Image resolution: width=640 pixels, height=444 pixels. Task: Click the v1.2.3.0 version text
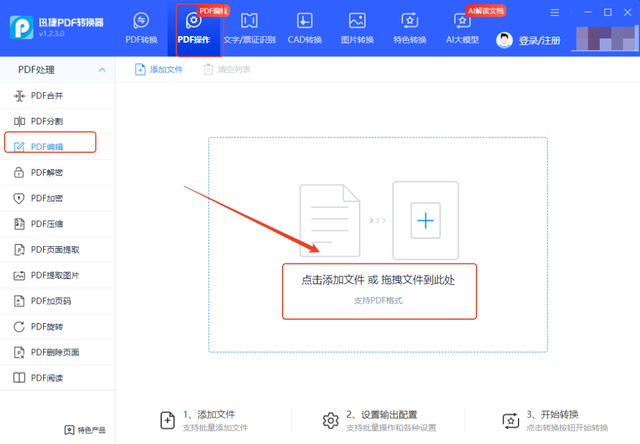click(x=52, y=33)
